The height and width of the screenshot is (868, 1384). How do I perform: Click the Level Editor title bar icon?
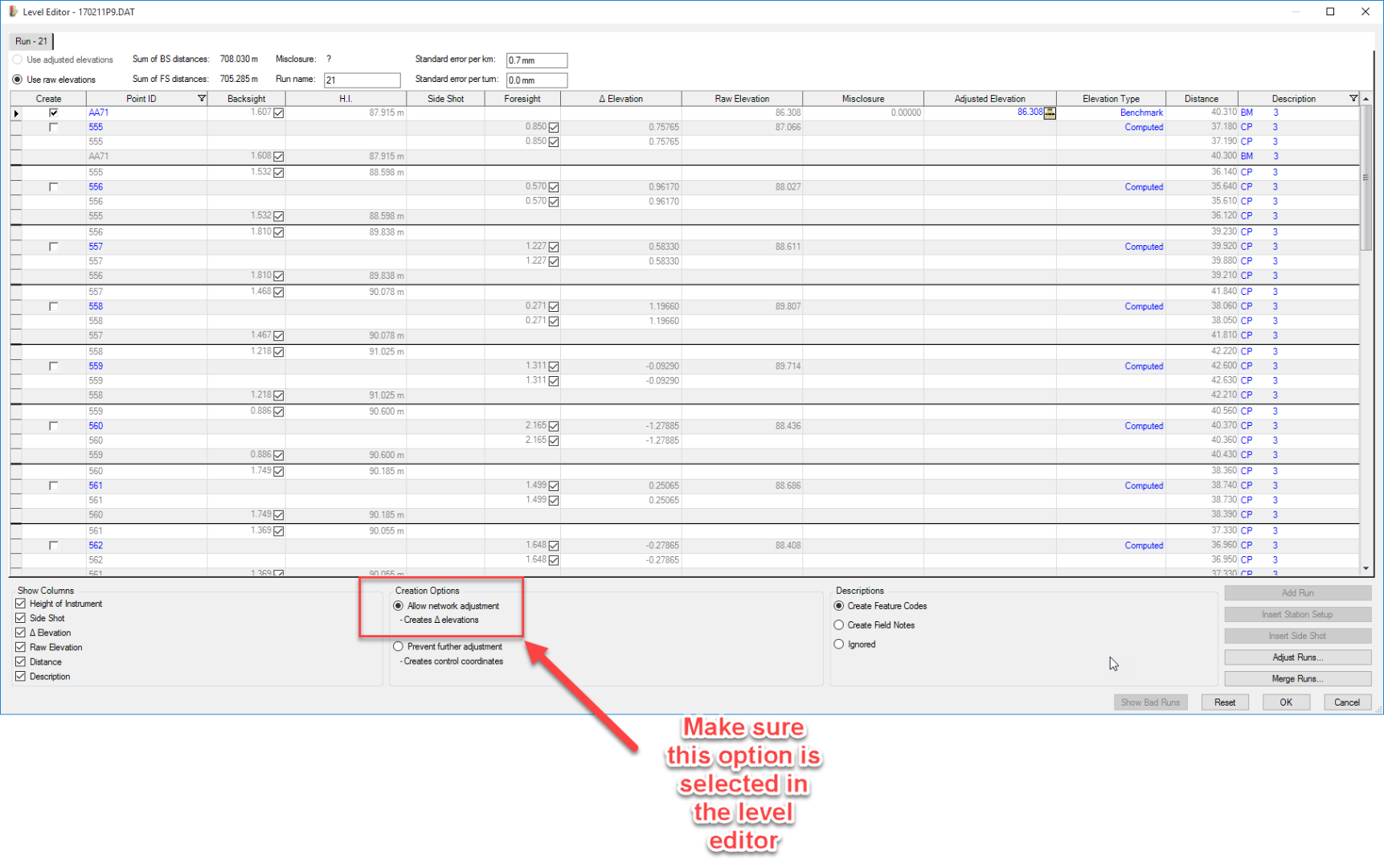12,11
